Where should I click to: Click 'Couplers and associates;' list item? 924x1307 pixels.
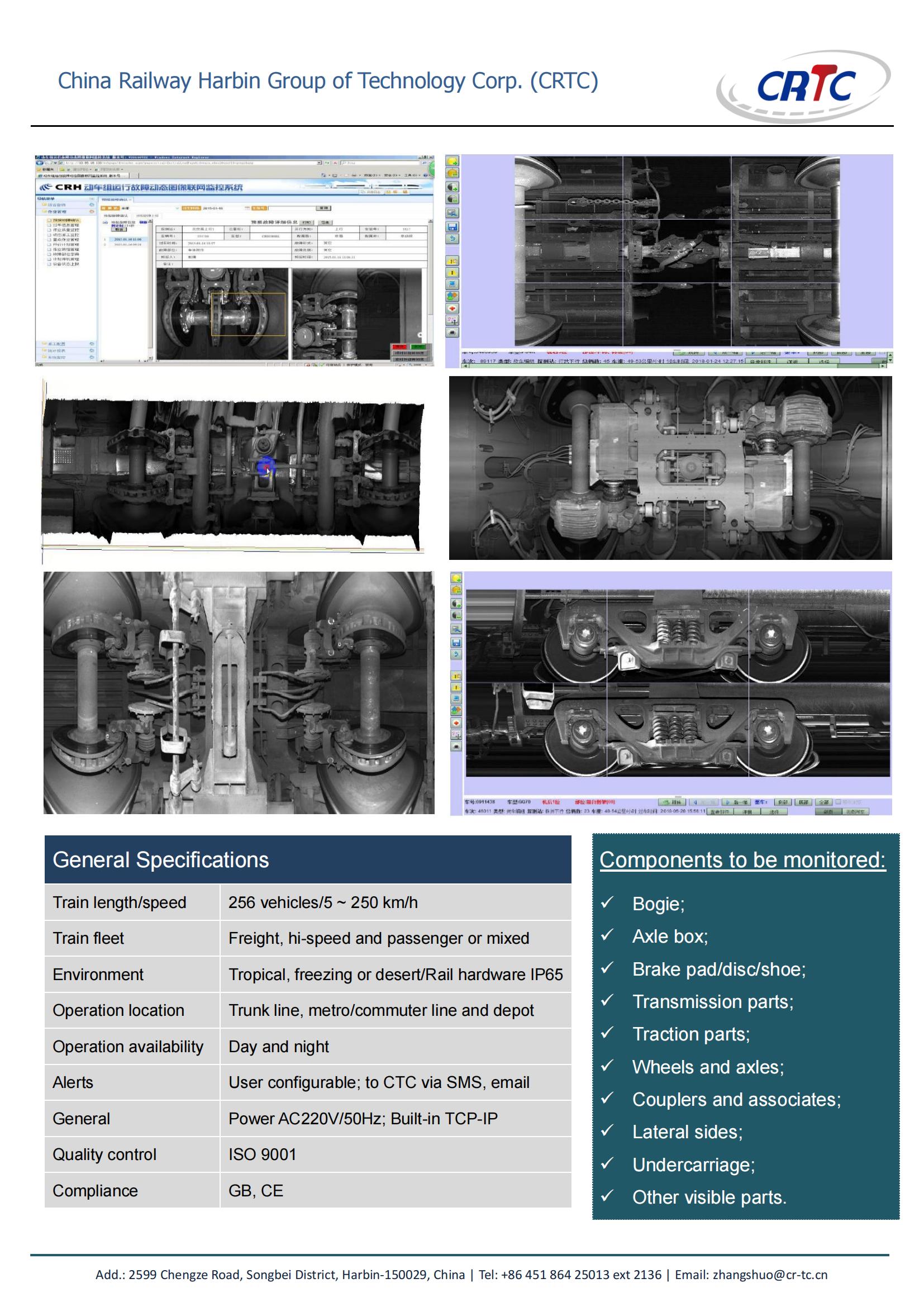pos(737,1100)
